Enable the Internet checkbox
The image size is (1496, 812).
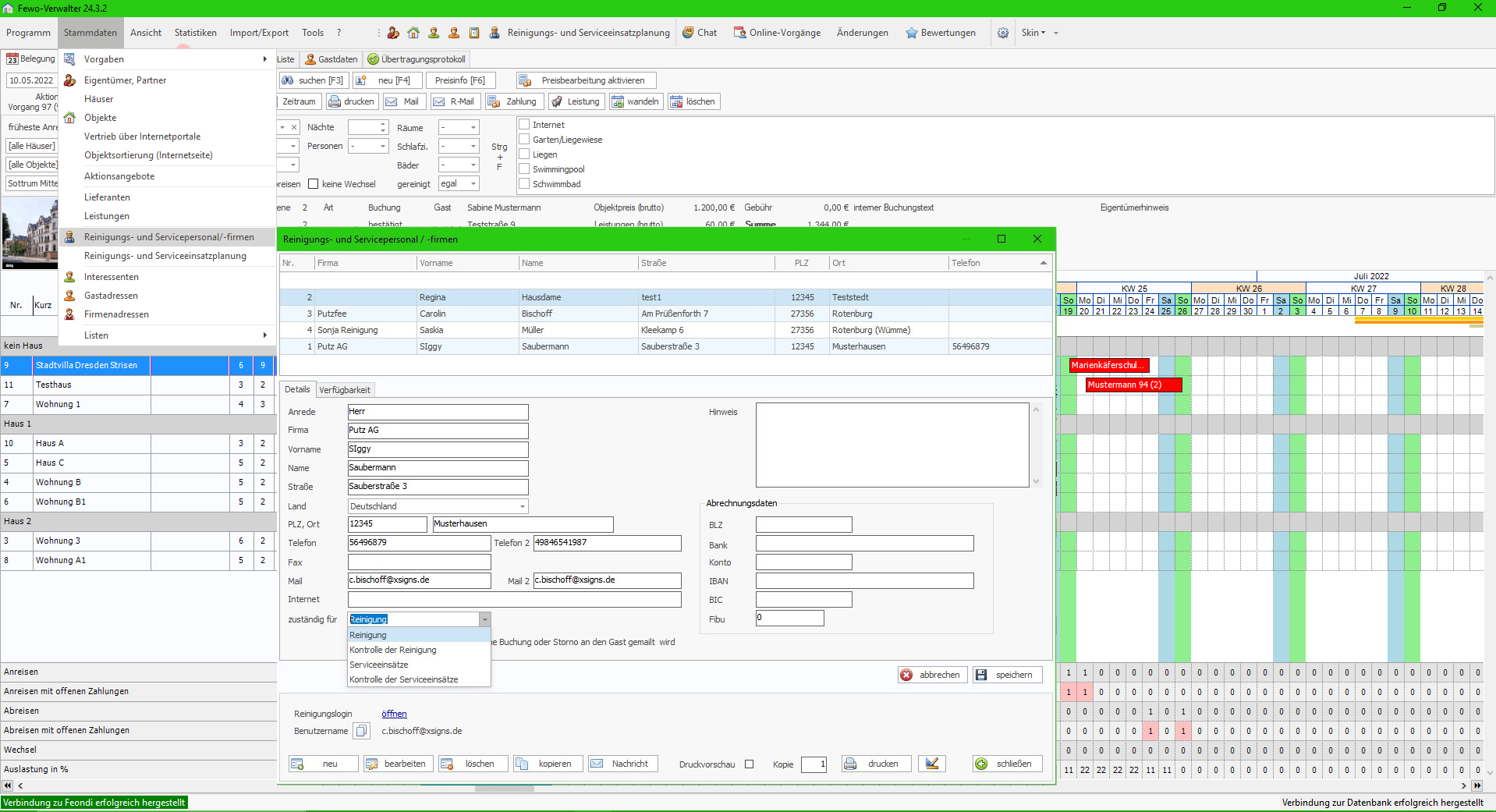(525, 125)
